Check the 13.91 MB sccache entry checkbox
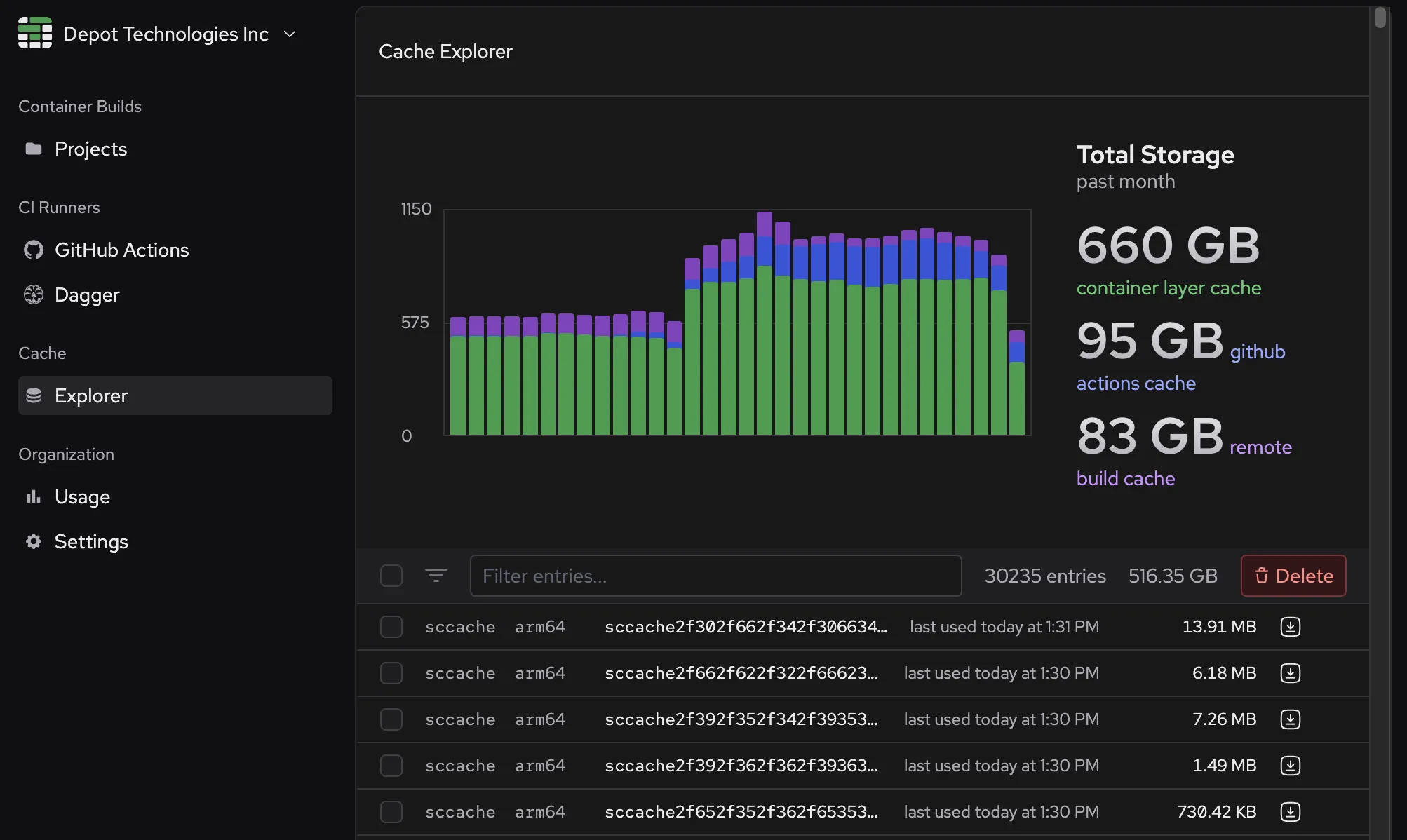The width and height of the screenshot is (1407, 840). click(x=391, y=627)
